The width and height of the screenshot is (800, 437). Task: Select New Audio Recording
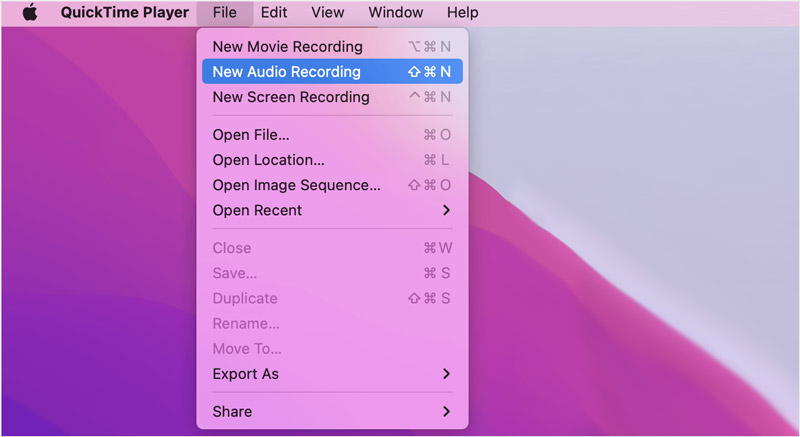[332, 71]
